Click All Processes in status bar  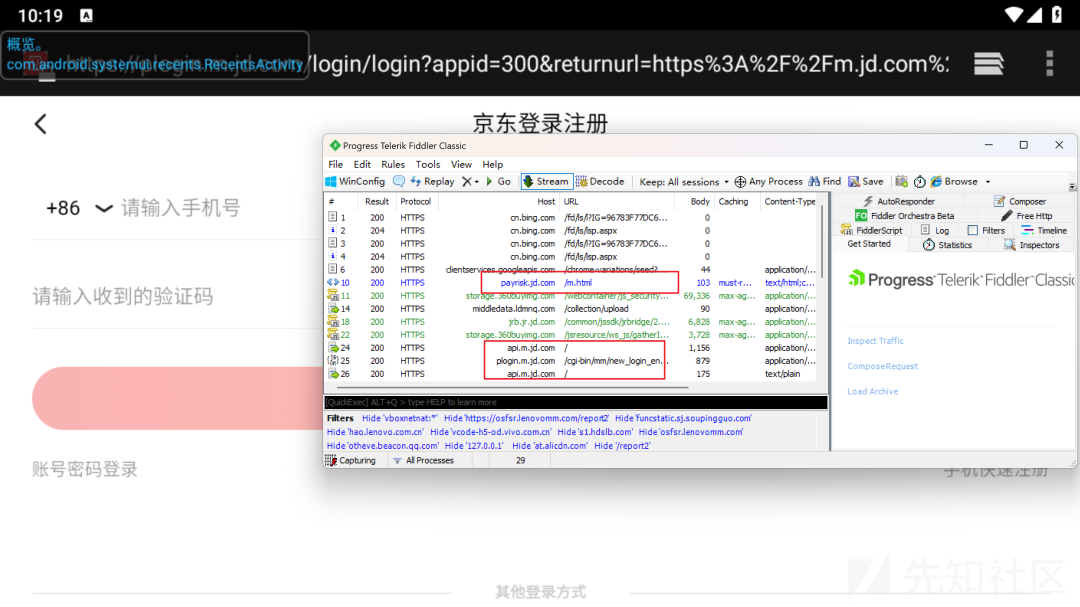(x=423, y=461)
